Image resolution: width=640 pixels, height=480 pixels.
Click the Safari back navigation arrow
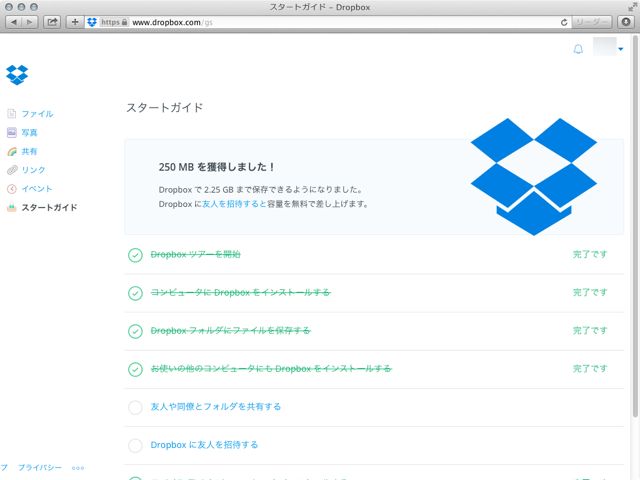pos(13,22)
